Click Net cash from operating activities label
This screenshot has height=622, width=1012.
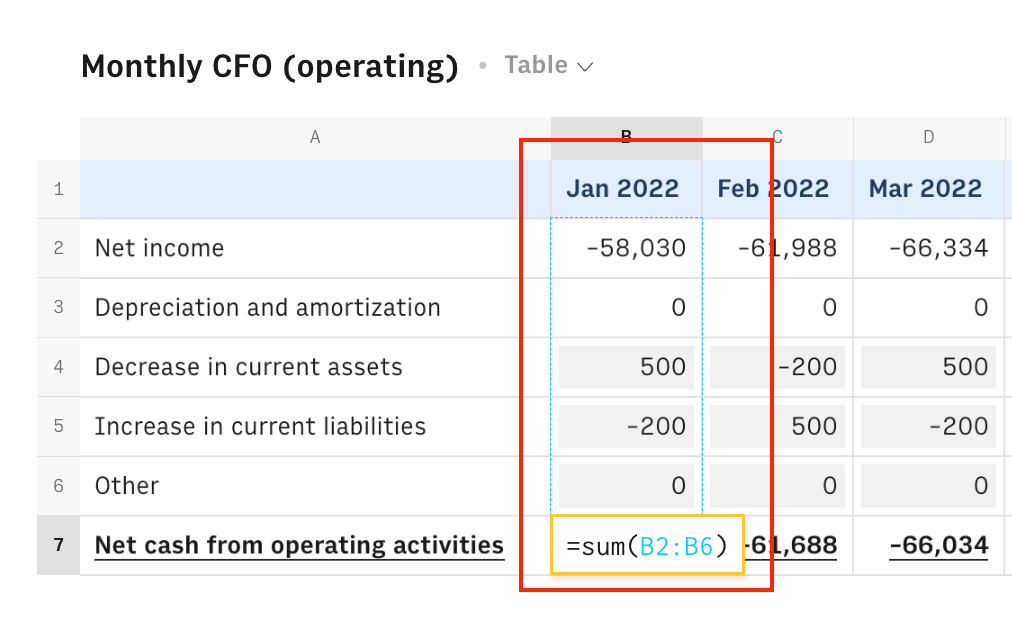pyautogui.click(x=299, y=545)
